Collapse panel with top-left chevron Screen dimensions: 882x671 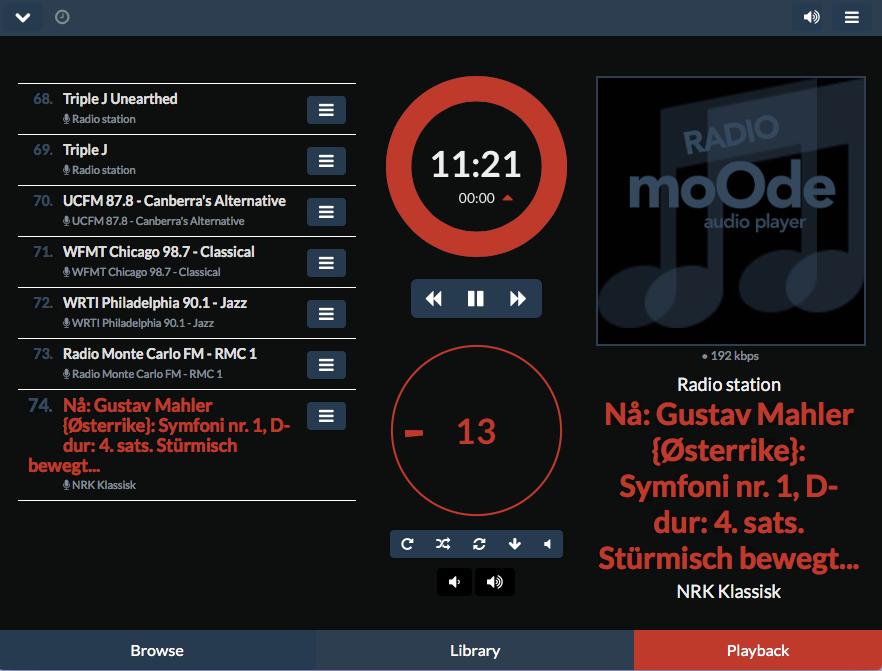tap(23, 17)
